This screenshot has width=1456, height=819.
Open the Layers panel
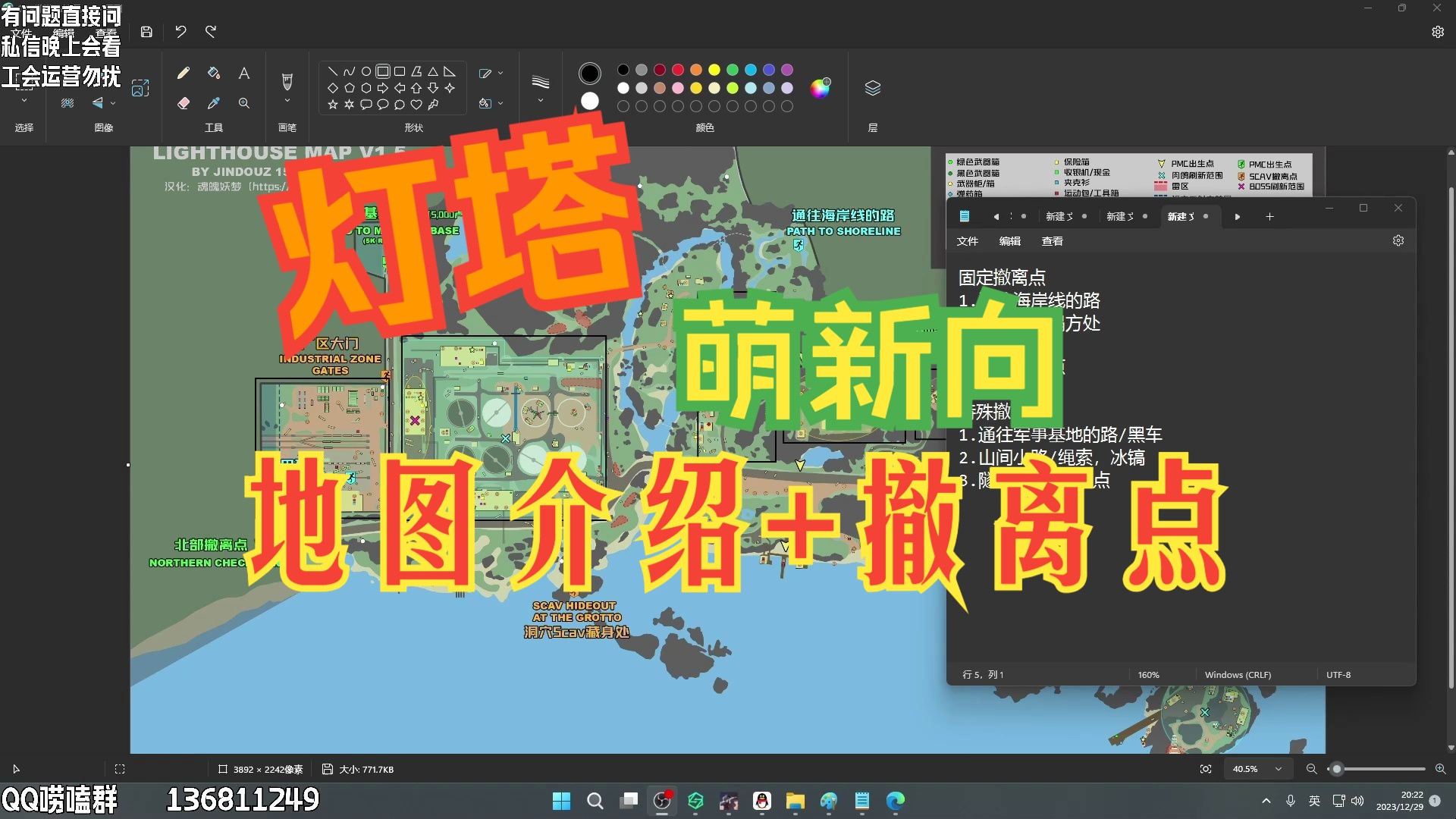[873, 88]
